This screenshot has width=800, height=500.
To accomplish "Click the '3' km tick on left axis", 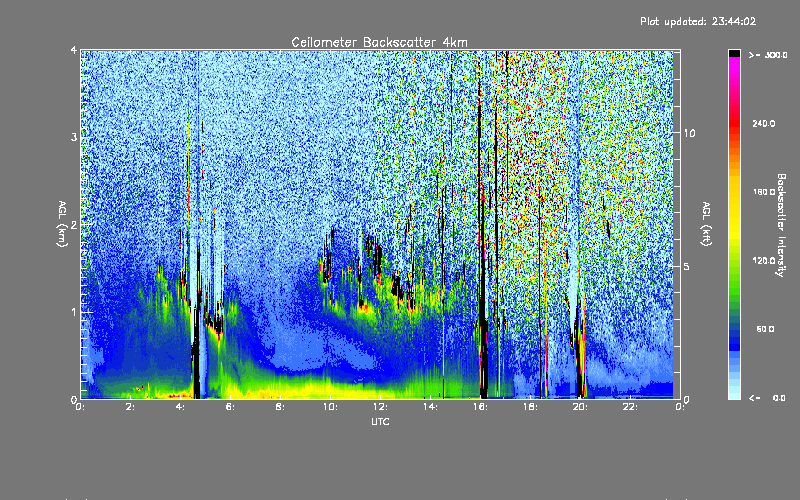I will (74, 138).
